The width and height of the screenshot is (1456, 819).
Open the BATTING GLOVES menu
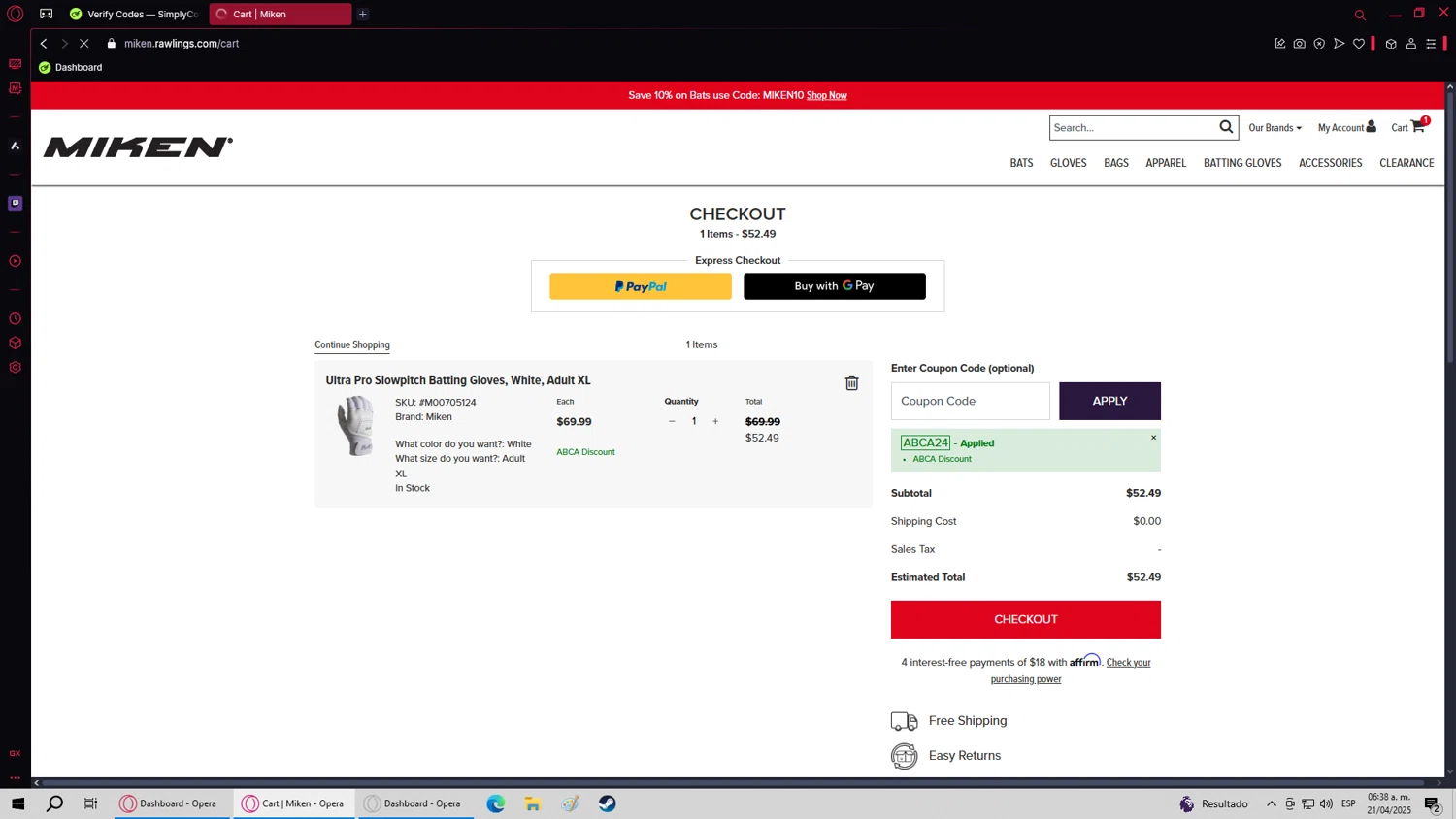pyautogui.click(x=1242, y=163)
